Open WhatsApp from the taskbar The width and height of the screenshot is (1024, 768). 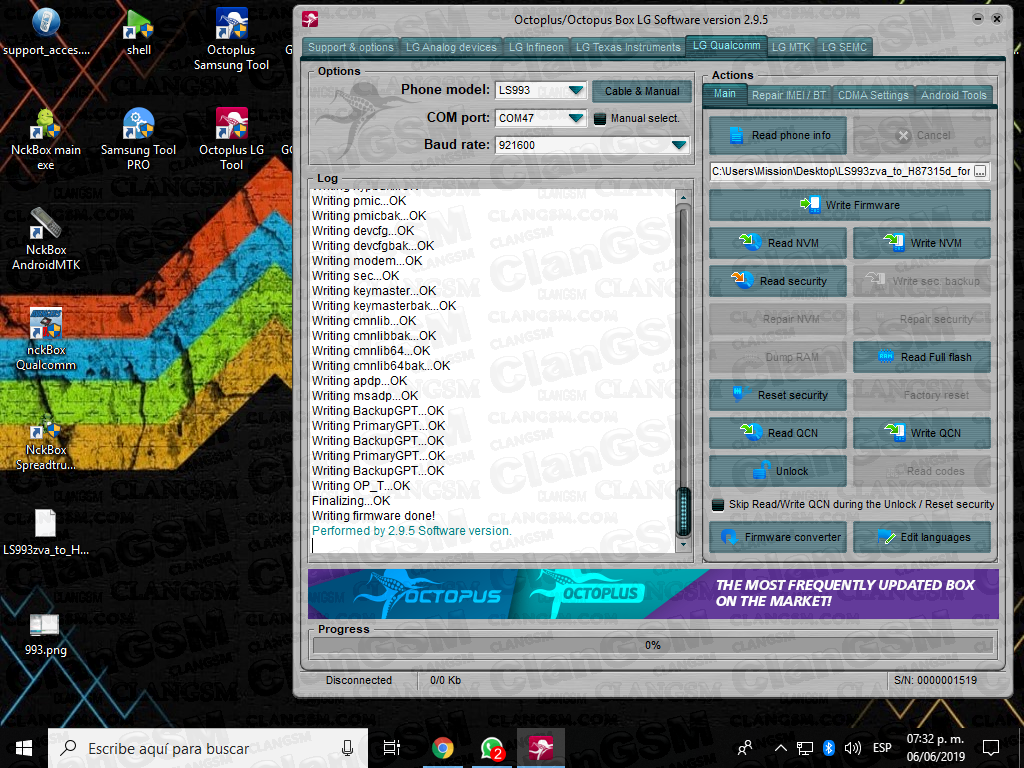(492, 748)
